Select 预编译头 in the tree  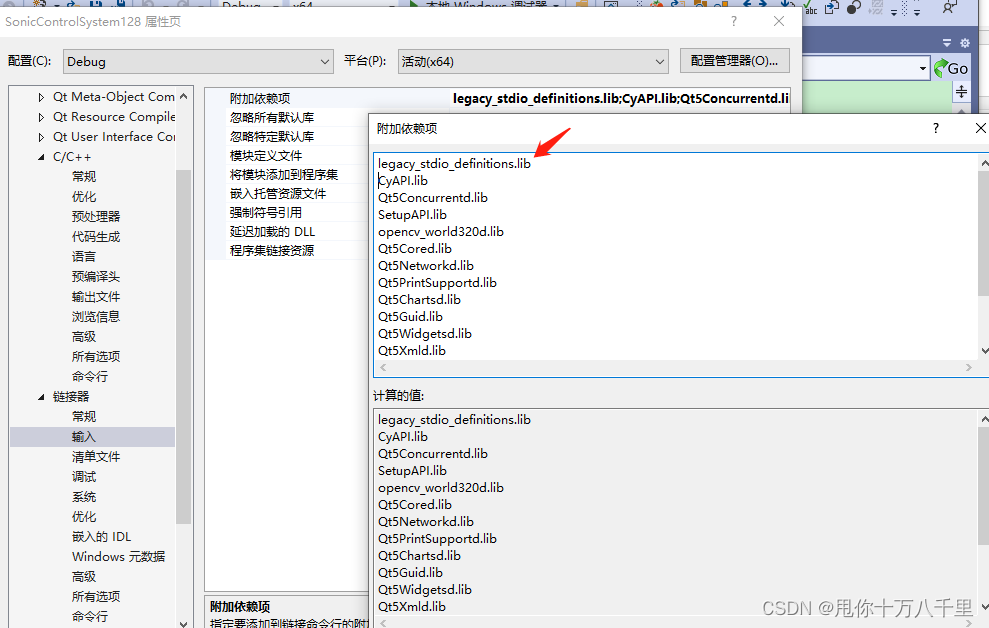pos(96,277)
